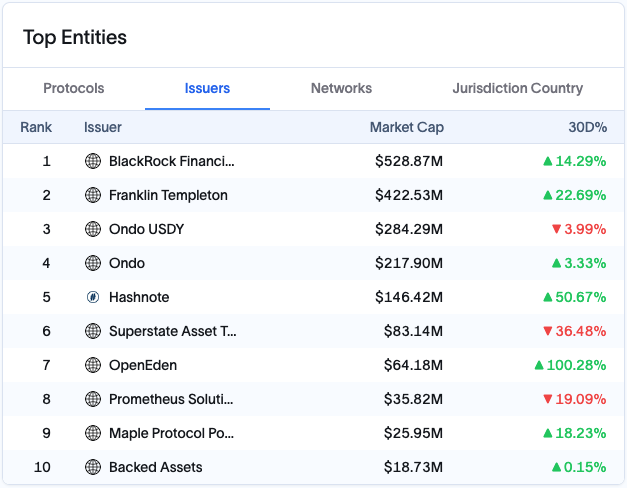Click the $18.73M market cap value

[413, 467]
